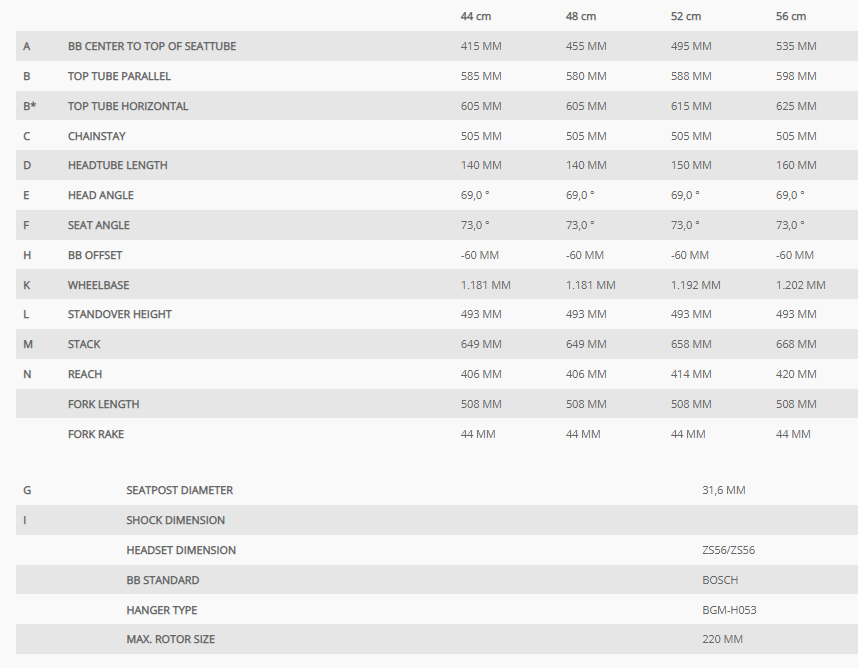Click the 44 cm column header
This screenshot has width=858, height=668.
pyautogui.click(x=476, y=16)
